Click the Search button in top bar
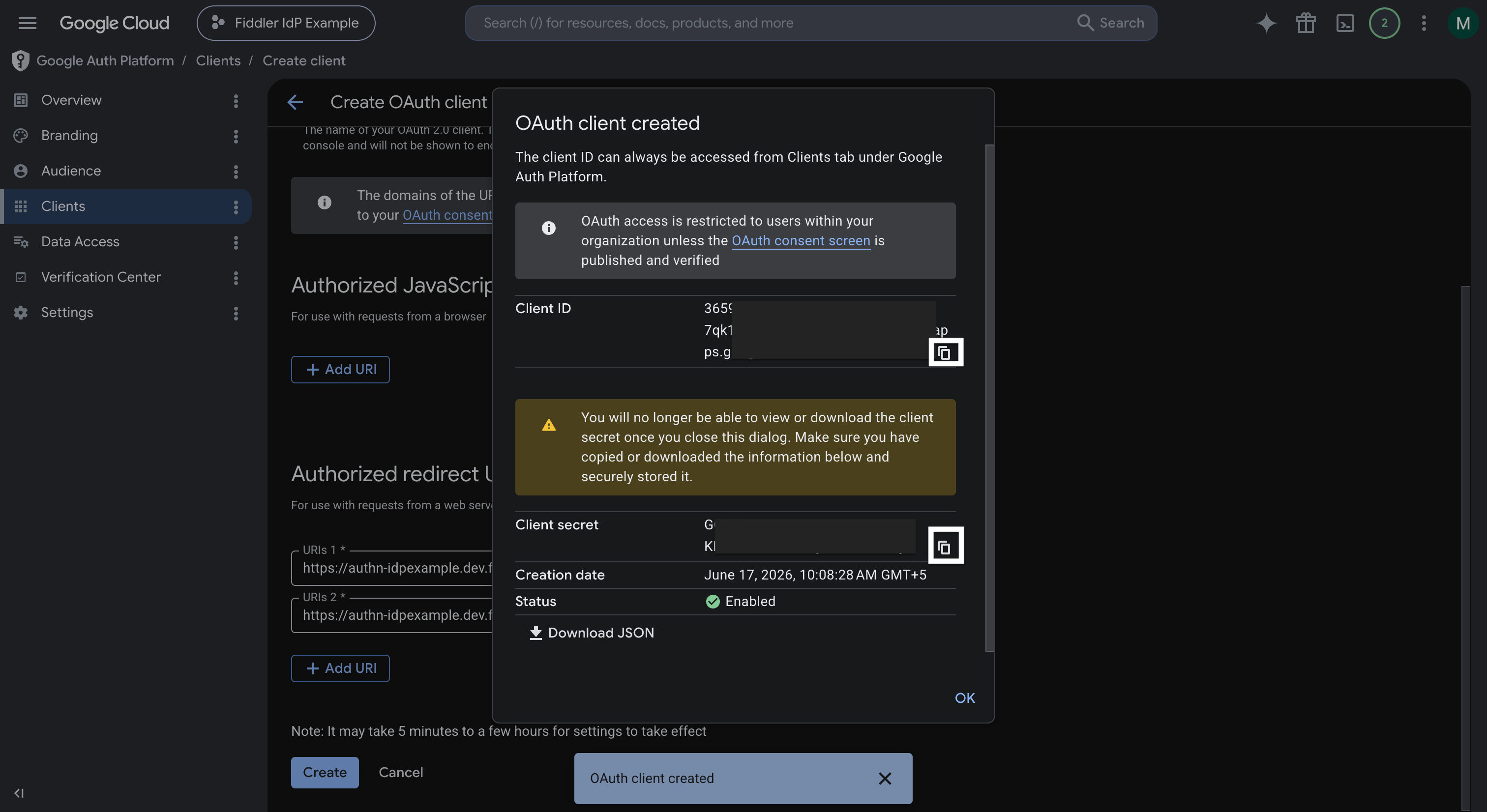Image resolution: width=1487 pixels, height=812 pixels. coord(1111,23)
